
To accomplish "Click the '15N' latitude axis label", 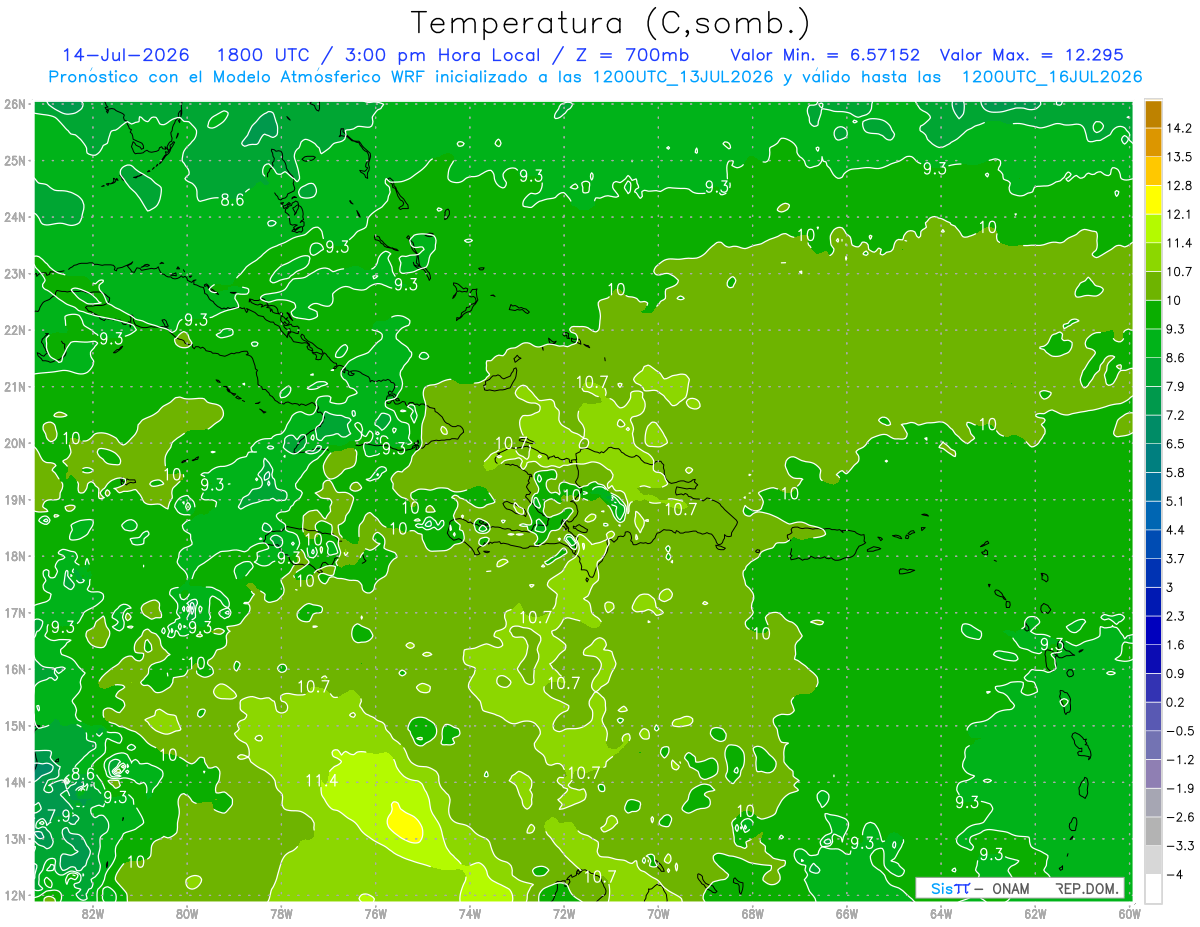I will pos(15,725).
